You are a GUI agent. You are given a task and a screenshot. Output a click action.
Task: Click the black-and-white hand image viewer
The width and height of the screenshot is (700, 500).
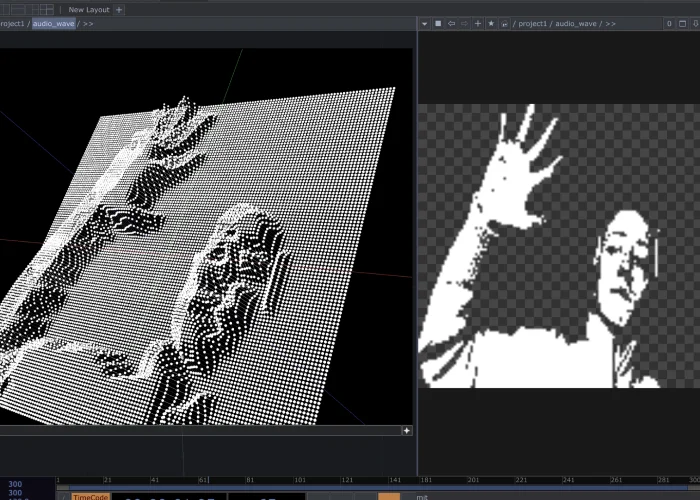[x=559, y=246]
